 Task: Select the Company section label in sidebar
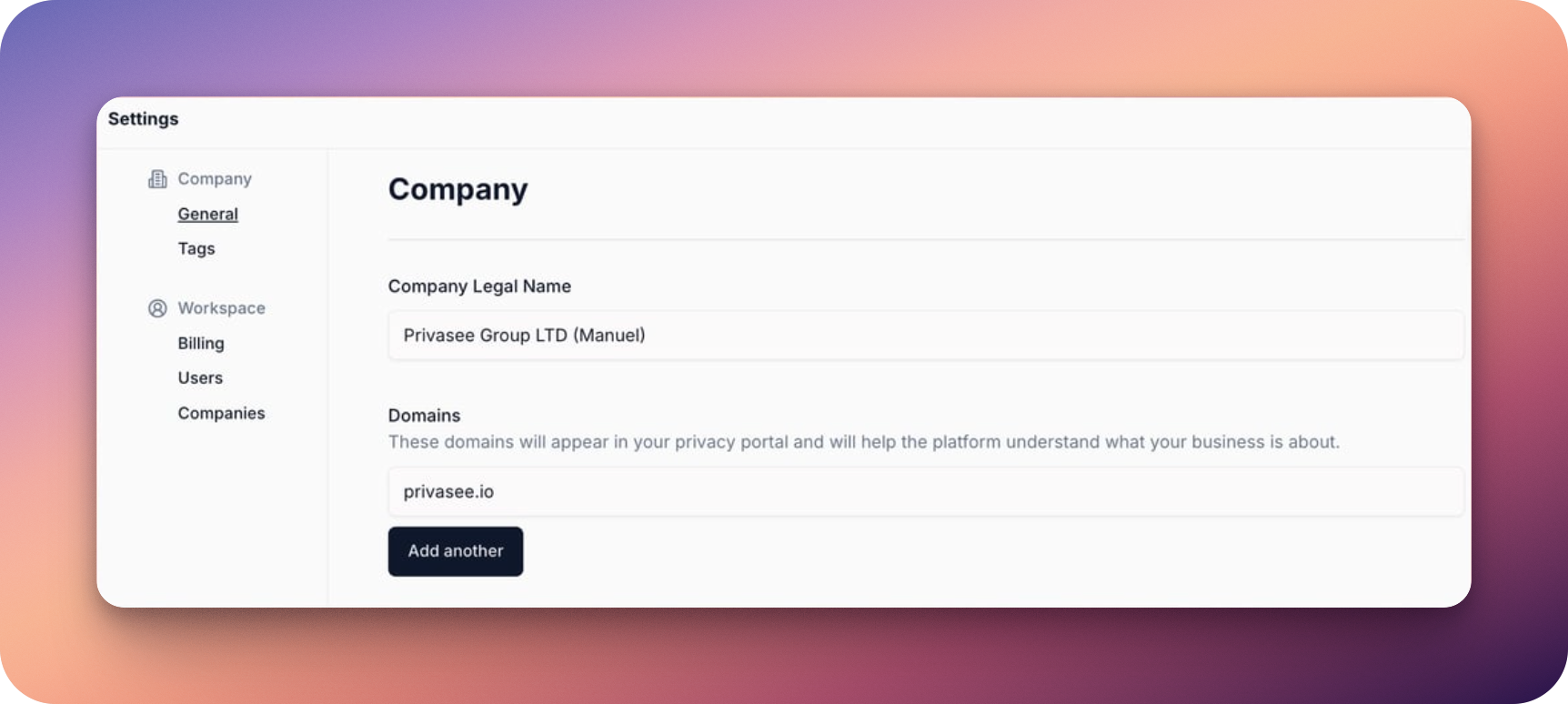coord(215,179)
